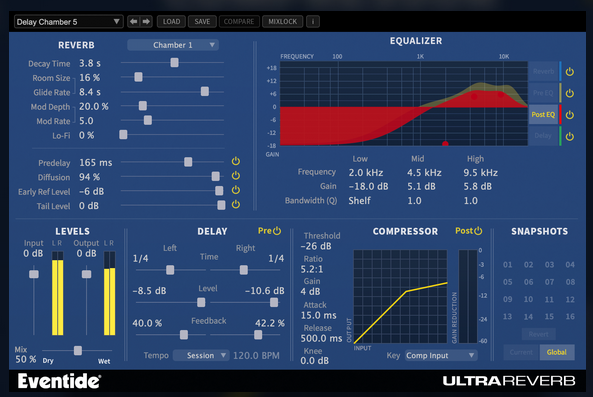Viewport: 593px width, 397px height.
Task: Open the Tempo Session dropdown
Action: pos(201,355)
